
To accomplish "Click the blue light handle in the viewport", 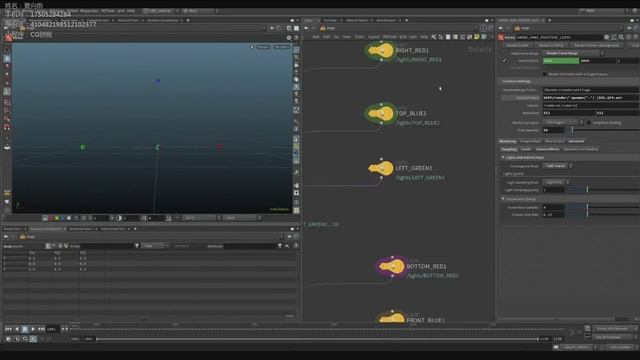I will click(x=158, y=81).
